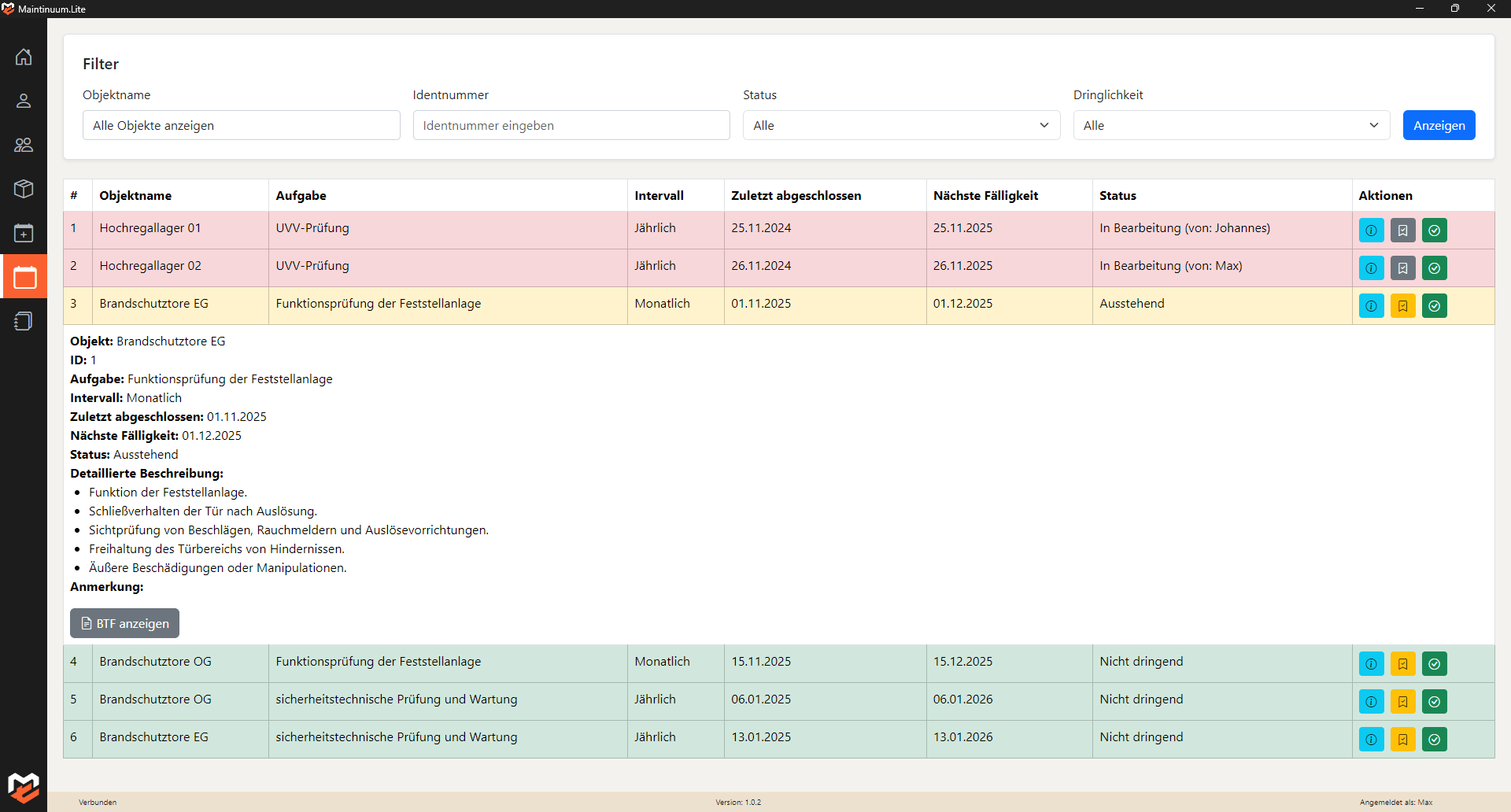Viewport: 1511px width, 812px height.
Task: Open the objects cube sidebar icon
Action: pos(24,189)
